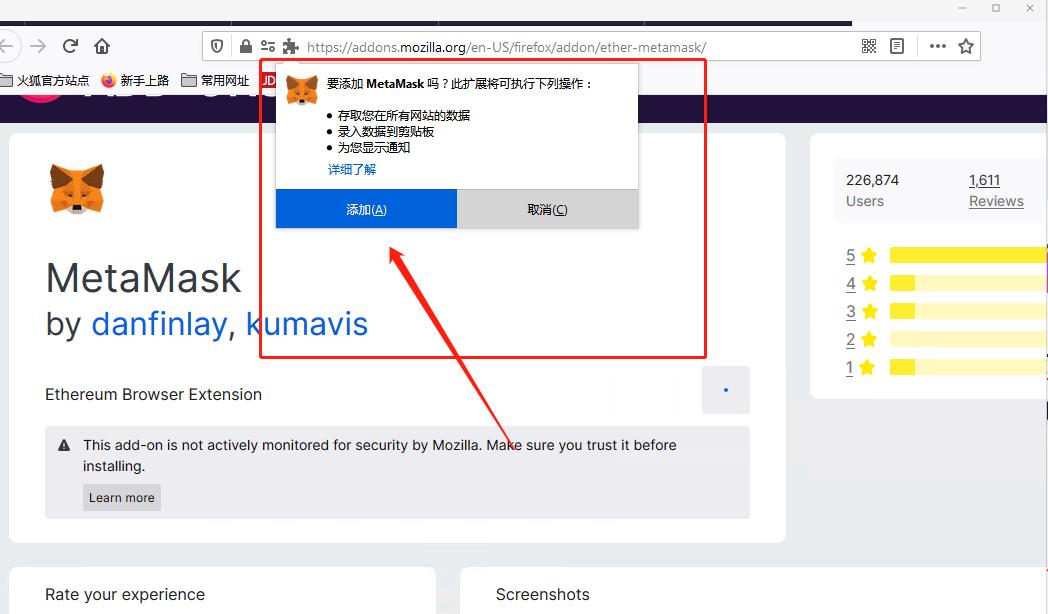Click the Ethereum Browser Extension text
The height and width of the screenshot is (614, 1048).
coord(153,394)
